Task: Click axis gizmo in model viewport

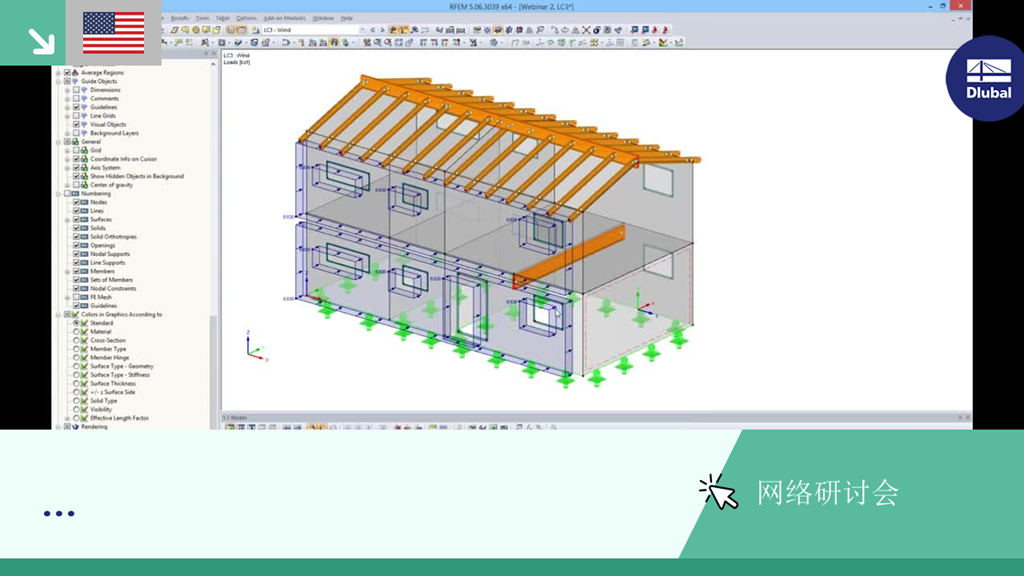Action: click(255, 347)
